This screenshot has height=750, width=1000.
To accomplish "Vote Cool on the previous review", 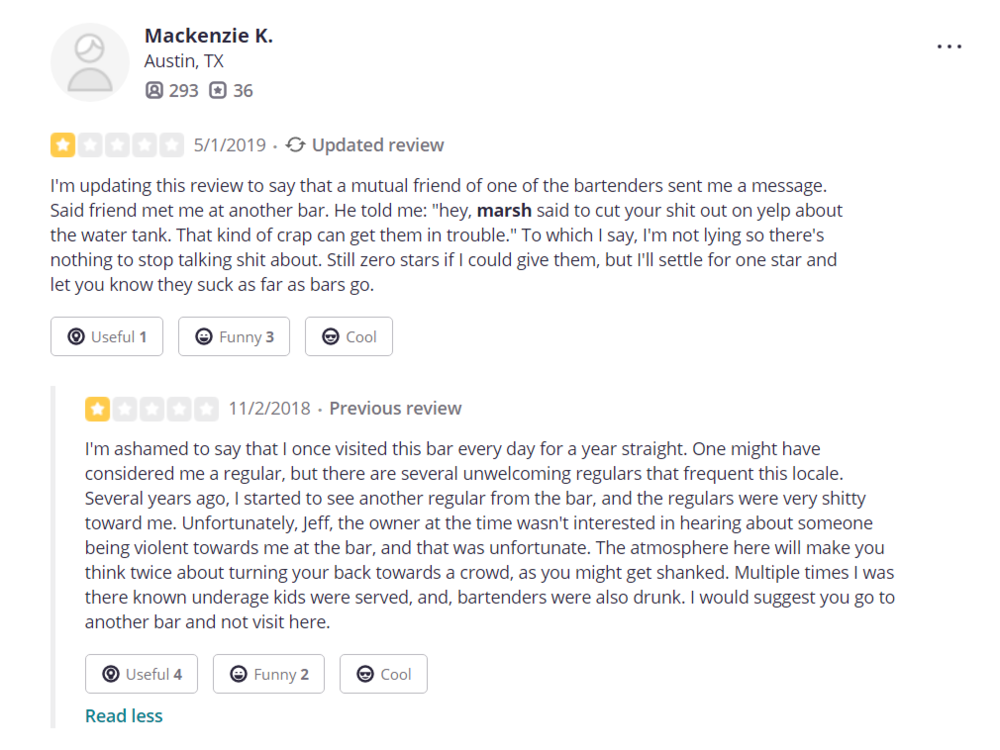I will [x=384, y=674].
